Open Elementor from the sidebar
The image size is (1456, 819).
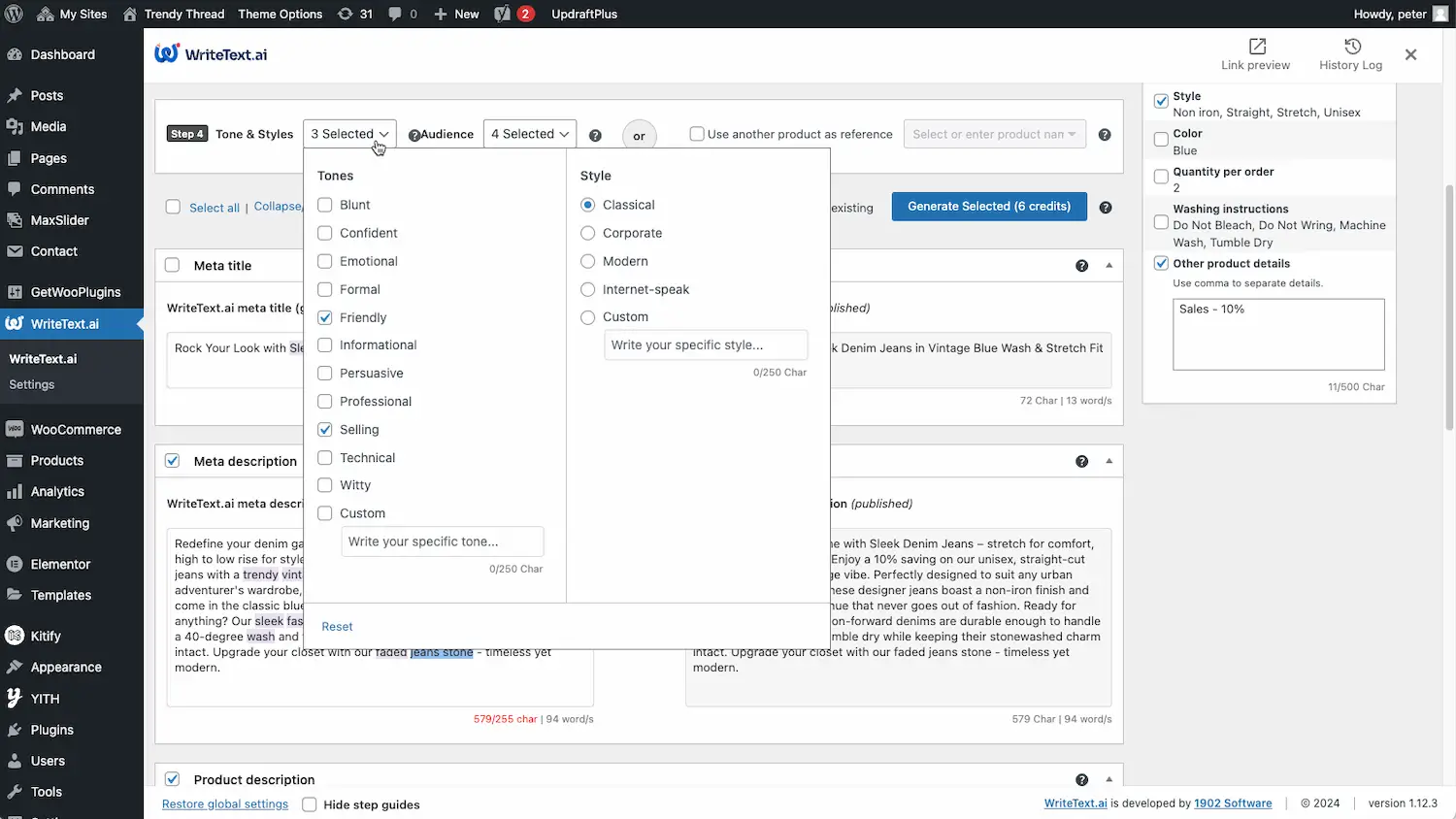tap(59, 564)
